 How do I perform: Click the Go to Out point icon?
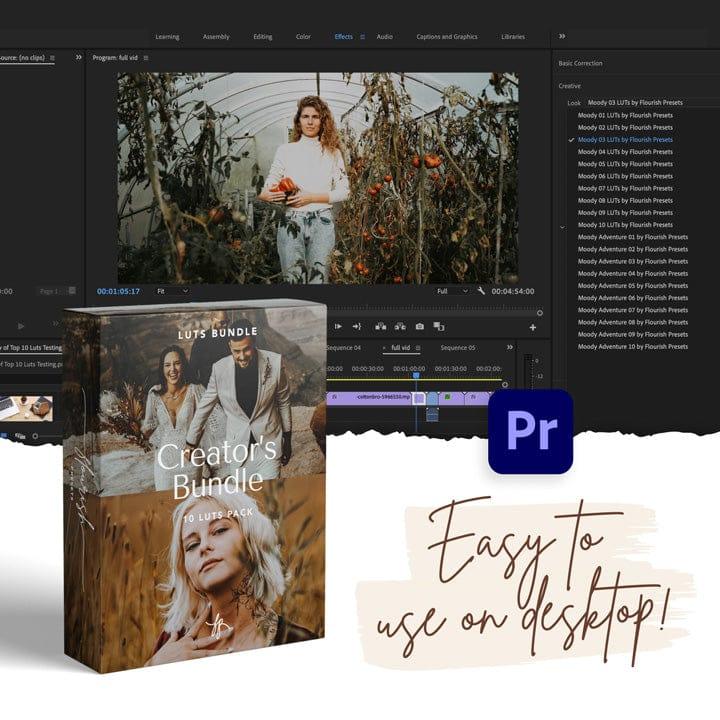click(x=357, y=326)
